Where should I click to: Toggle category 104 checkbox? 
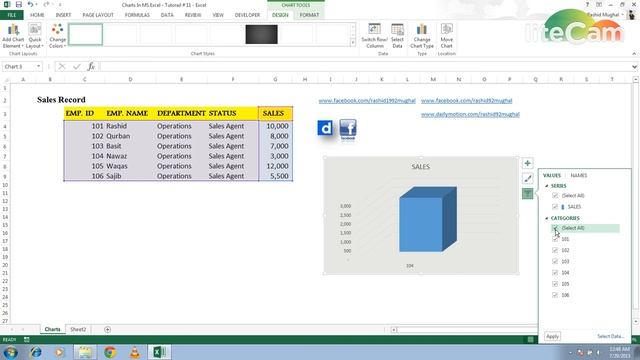click(555, 272)
